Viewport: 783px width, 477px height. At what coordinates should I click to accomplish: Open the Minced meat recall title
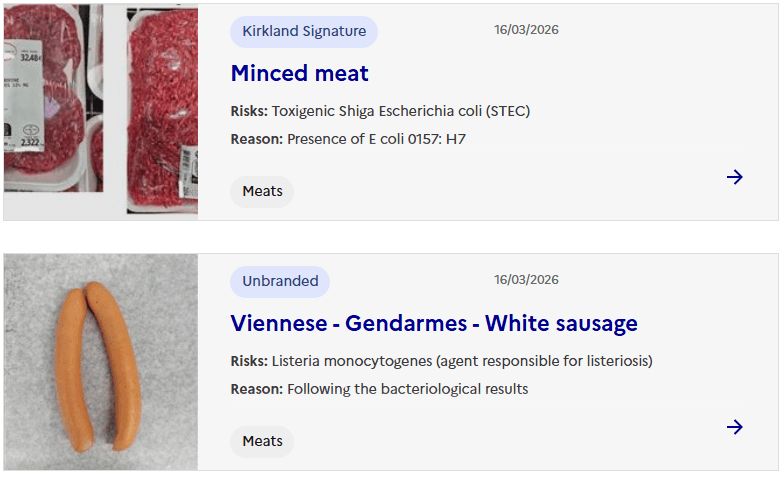coord(299,73)
